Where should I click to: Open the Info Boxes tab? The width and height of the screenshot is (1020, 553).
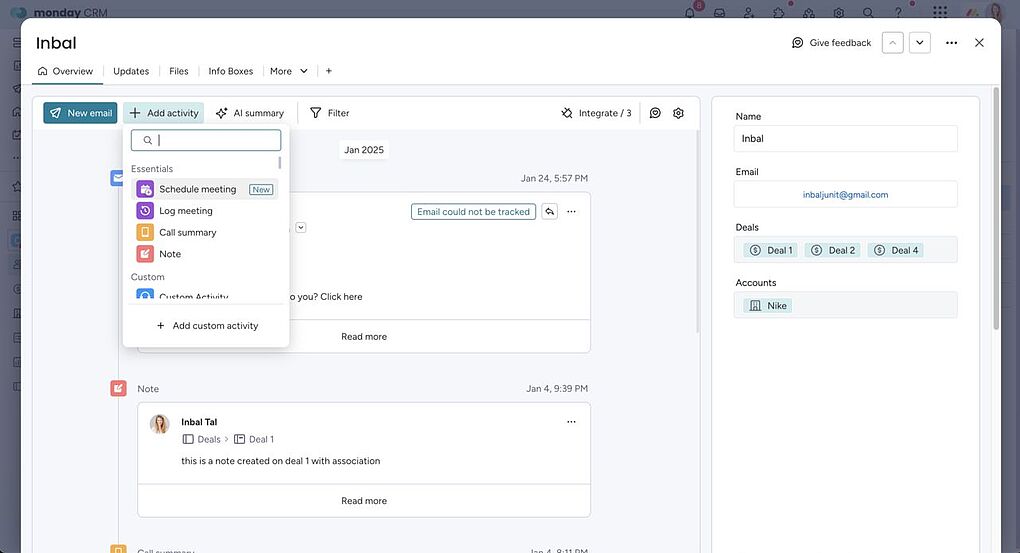230,71
